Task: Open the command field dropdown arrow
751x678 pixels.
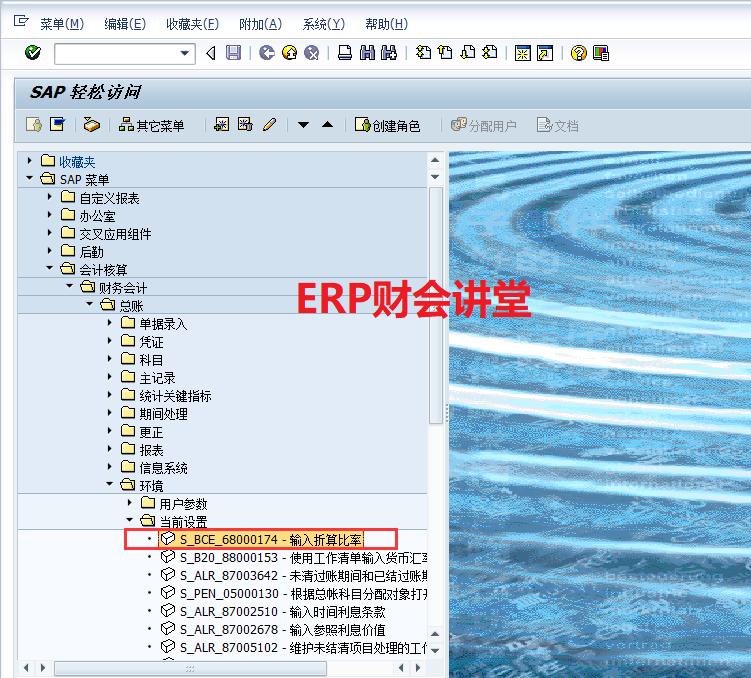Action: (185, 53)
